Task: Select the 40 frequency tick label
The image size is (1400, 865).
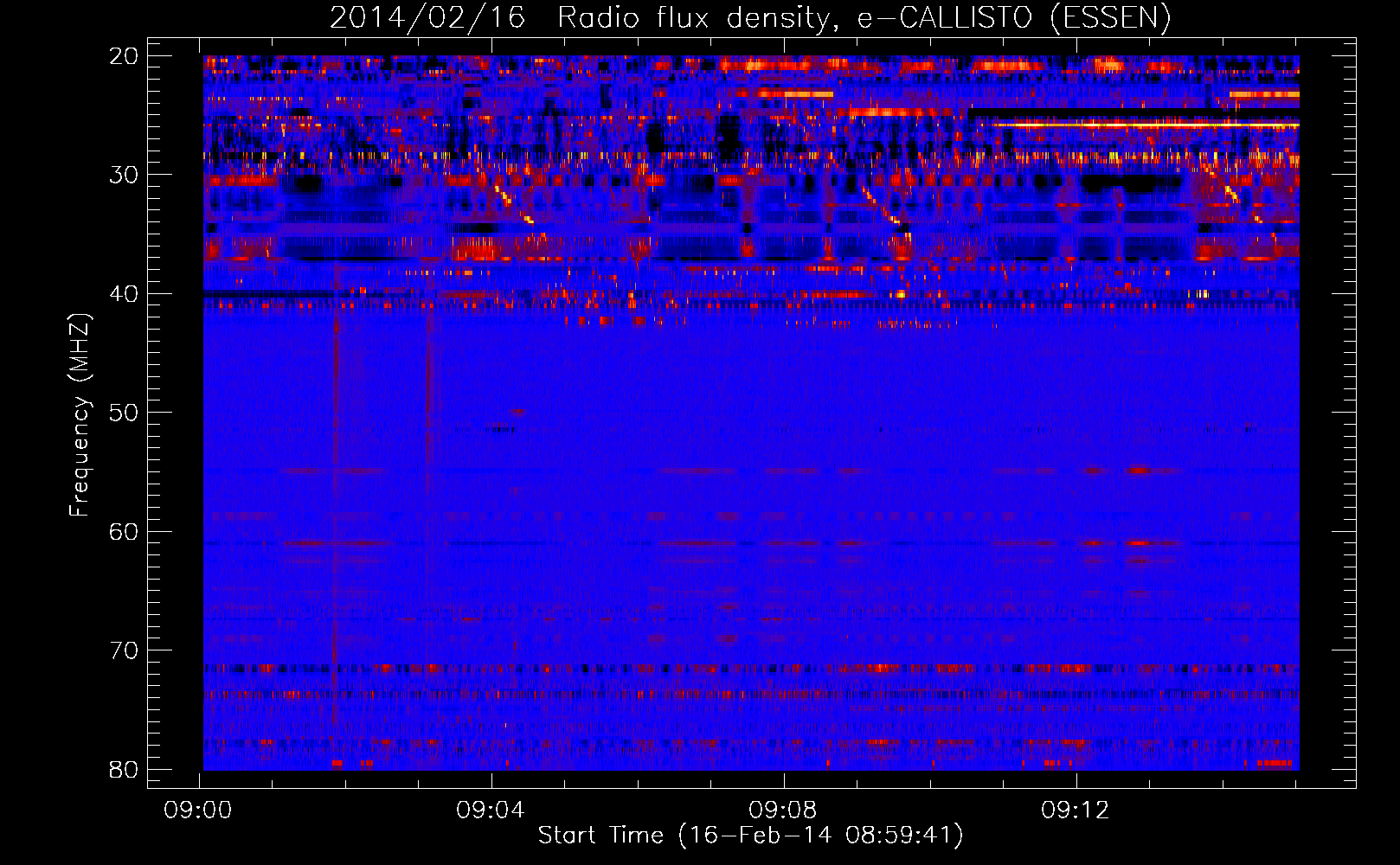Action: click(124, 294)
